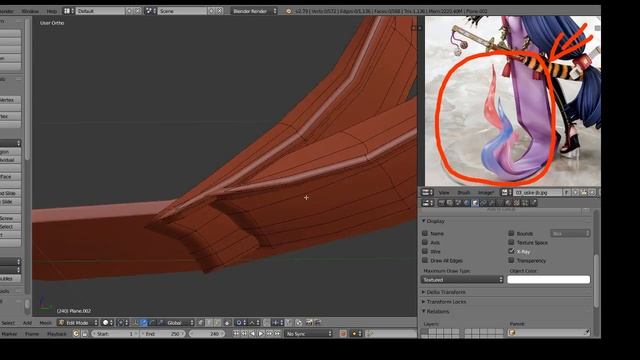Click the Default screen layout field
This screenshot has width=640, height=360.
[x=100, y=11]
